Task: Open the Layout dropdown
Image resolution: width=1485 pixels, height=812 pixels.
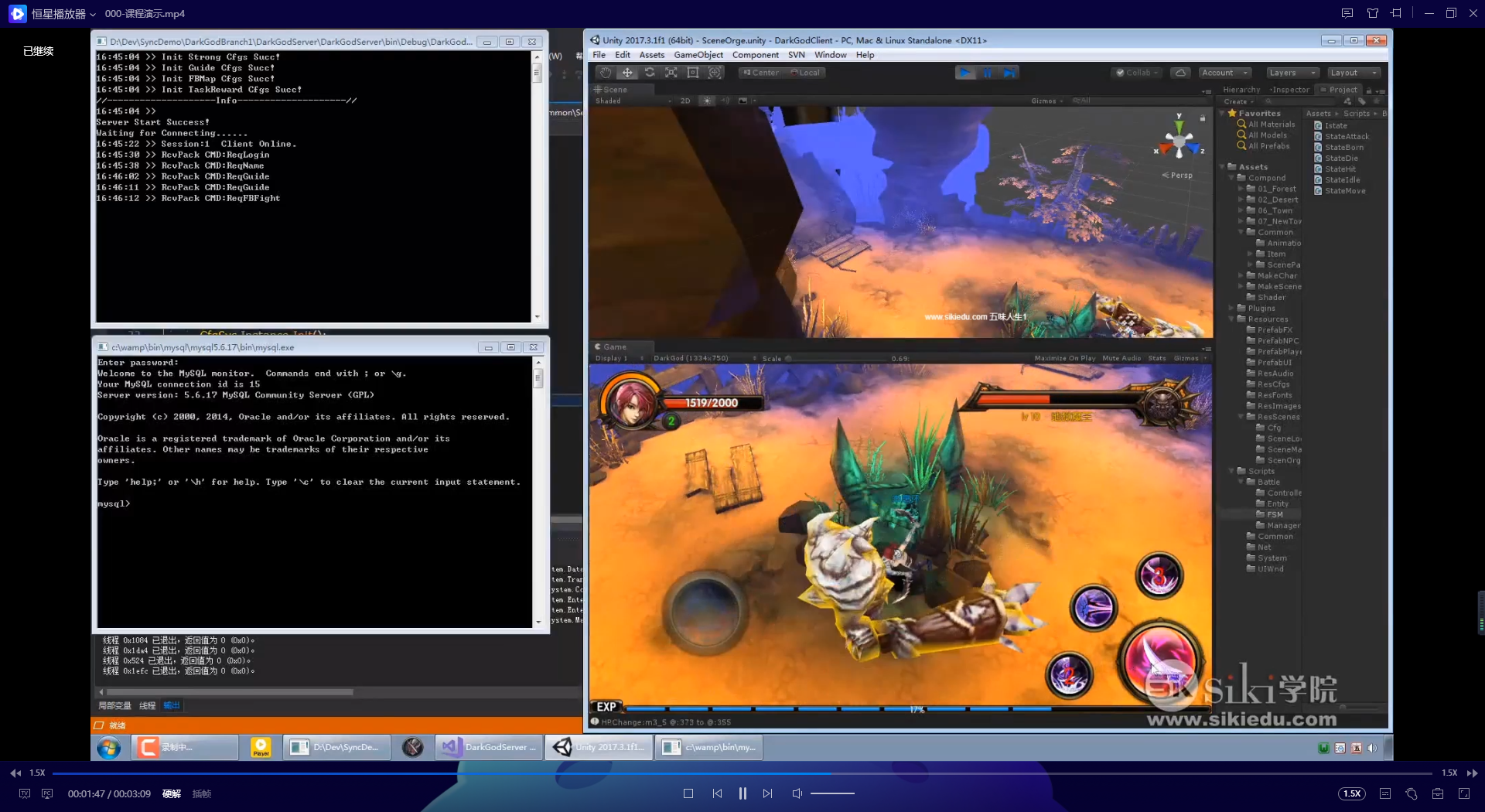Action: tap(1354, 73)
